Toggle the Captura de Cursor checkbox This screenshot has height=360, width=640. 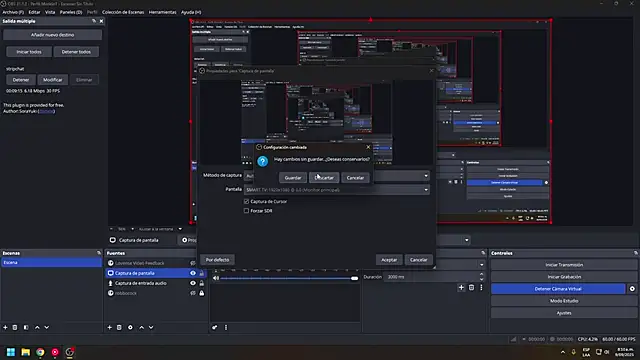(246, 201)
